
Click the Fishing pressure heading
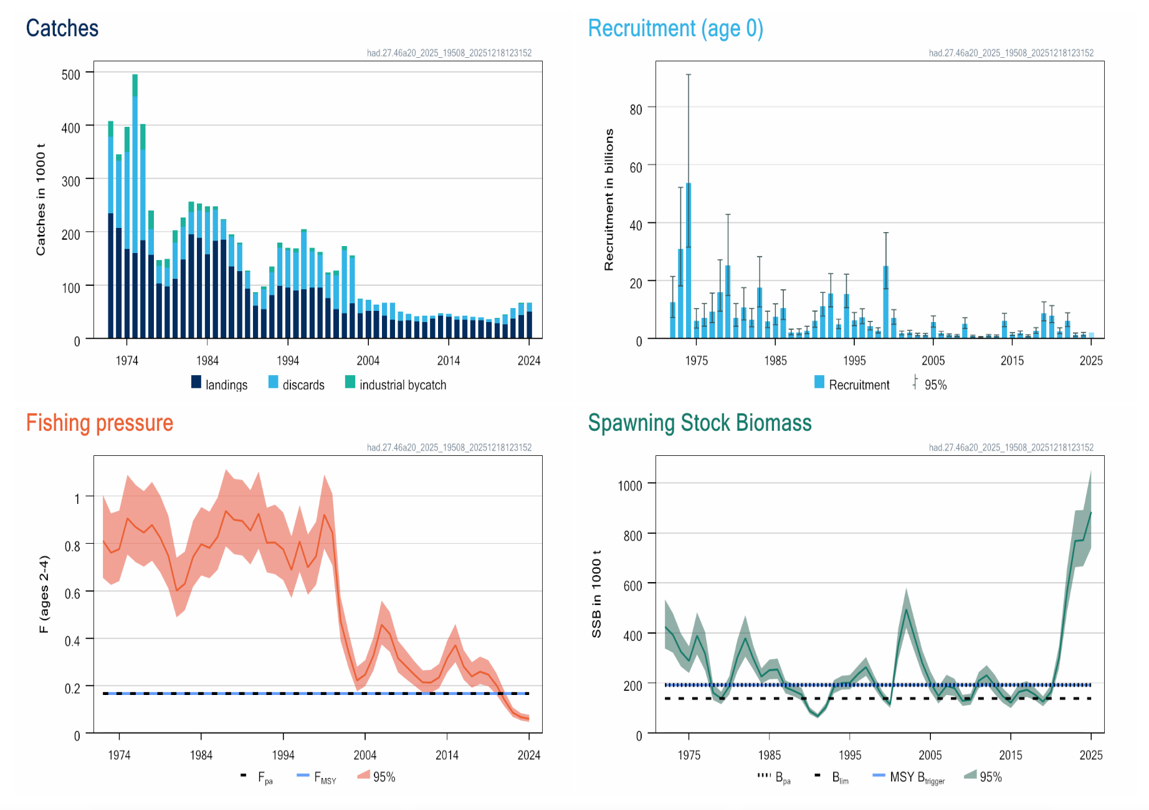pos(99,422)
